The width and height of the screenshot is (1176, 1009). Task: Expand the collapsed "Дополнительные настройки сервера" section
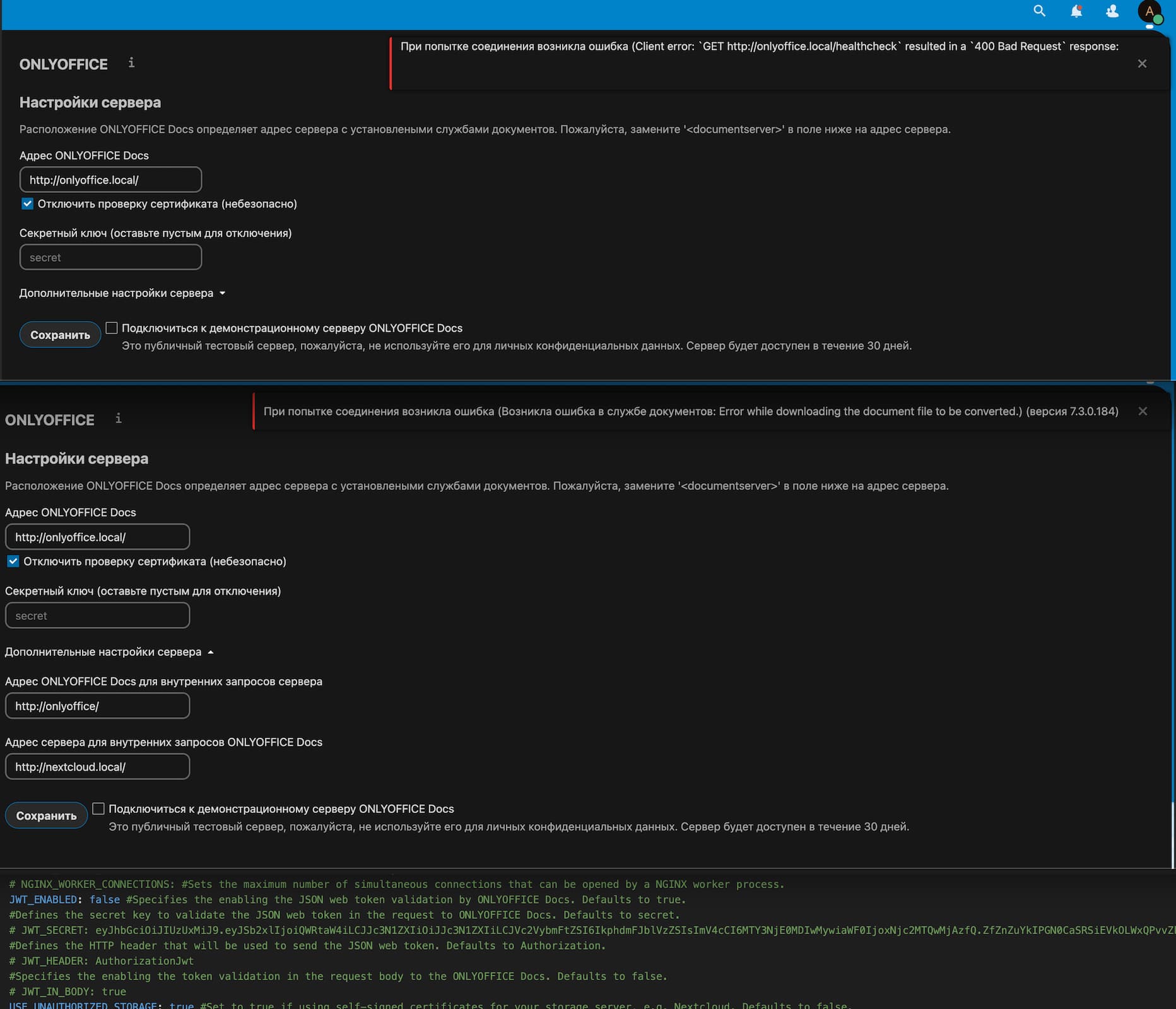coord(122,293)
